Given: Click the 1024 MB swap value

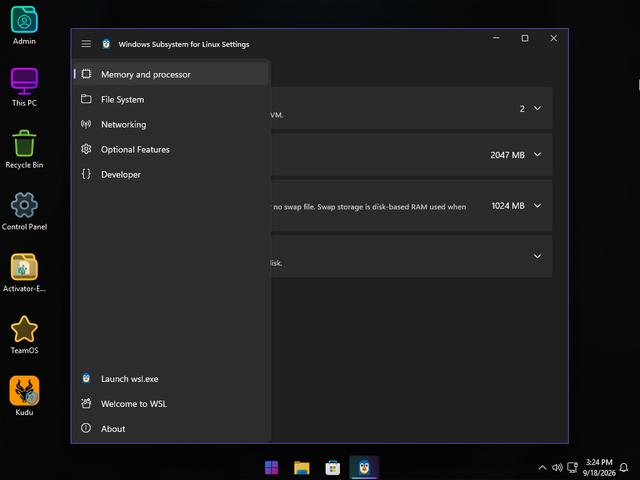Looking at the screenshot, I should [508, 206].
